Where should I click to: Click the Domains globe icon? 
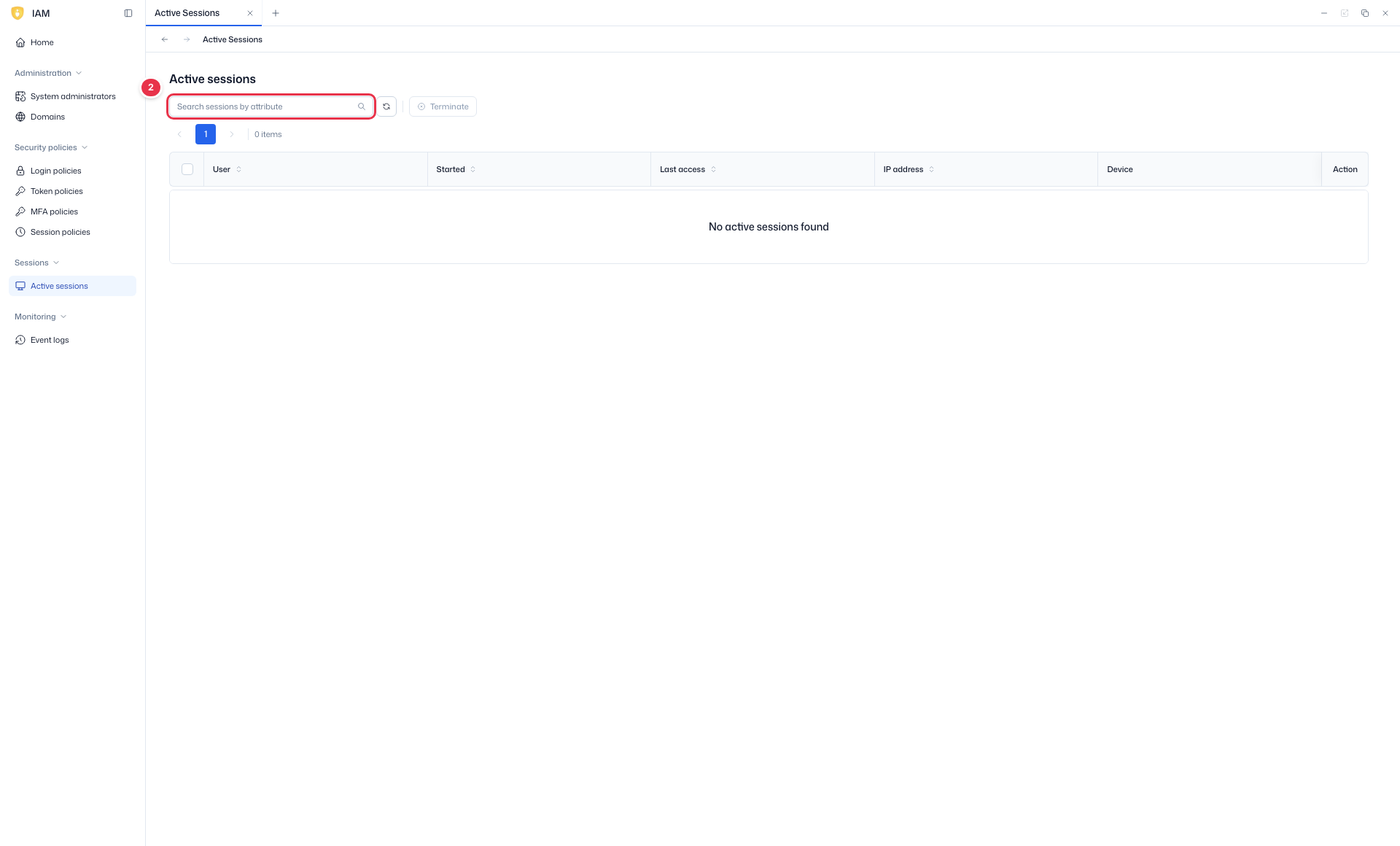20,117
